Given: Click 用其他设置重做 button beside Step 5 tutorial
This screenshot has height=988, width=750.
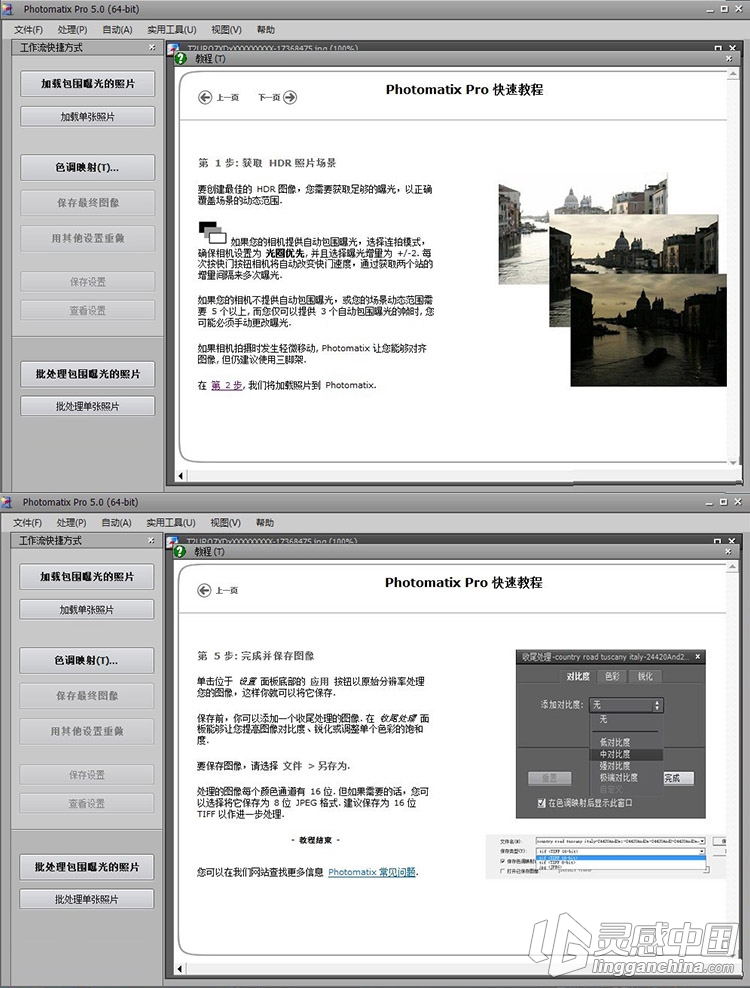Looking at the screenshot, I should coord(87,731).
